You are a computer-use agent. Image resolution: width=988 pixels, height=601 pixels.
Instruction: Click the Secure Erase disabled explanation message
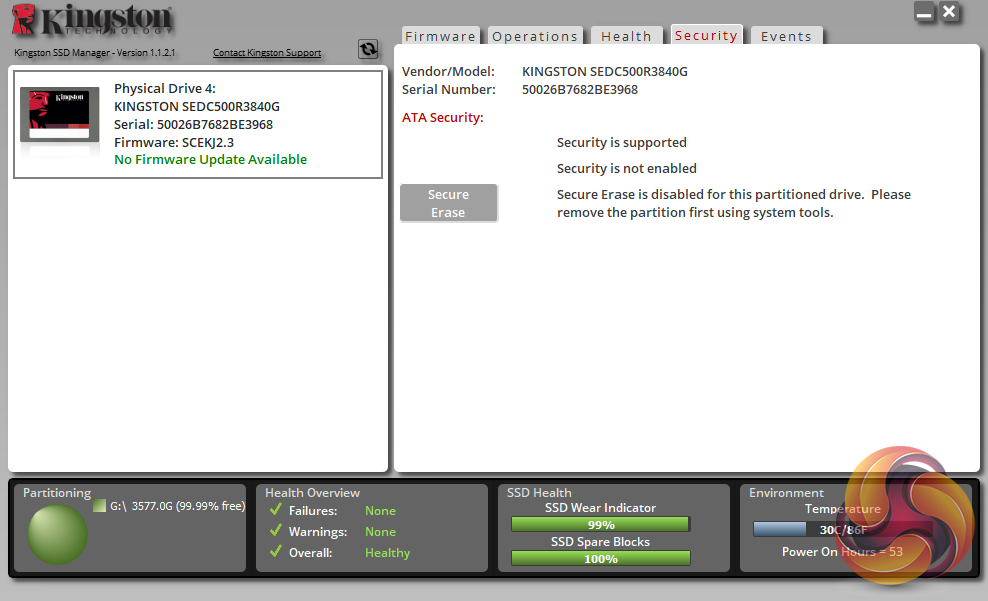point(734,203)
